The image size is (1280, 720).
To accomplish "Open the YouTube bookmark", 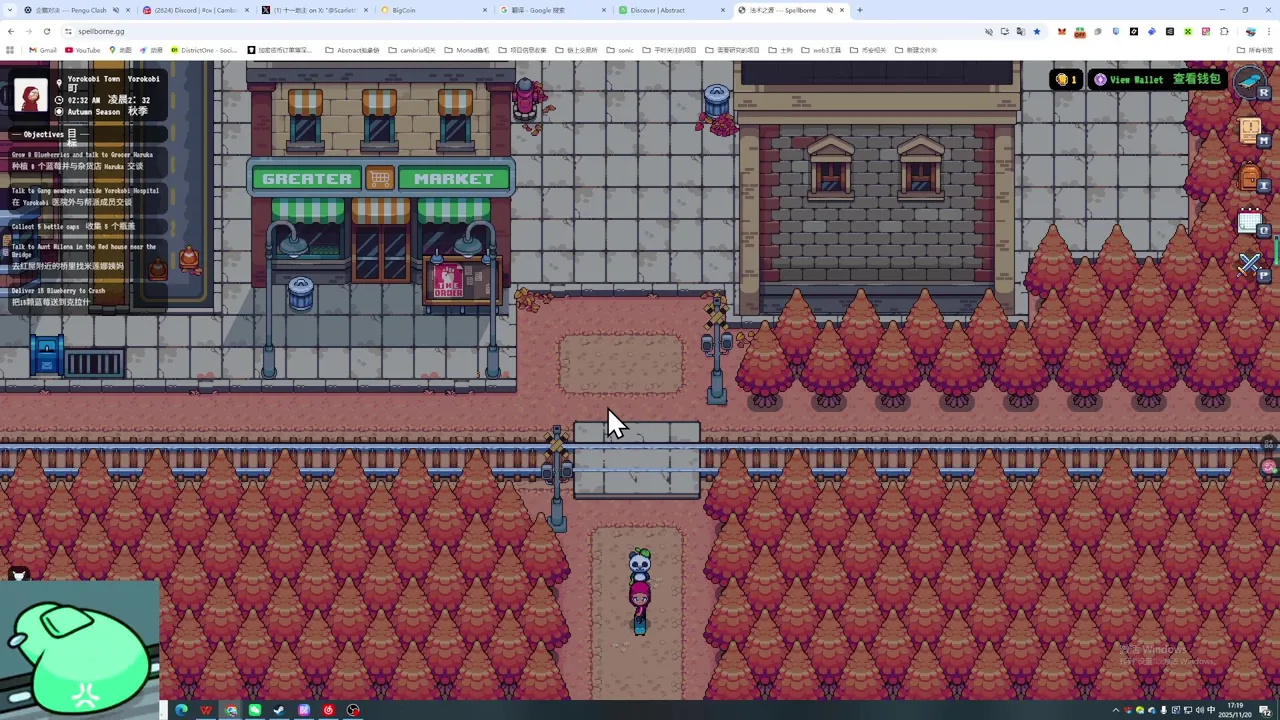I will [x=83, y=50].
